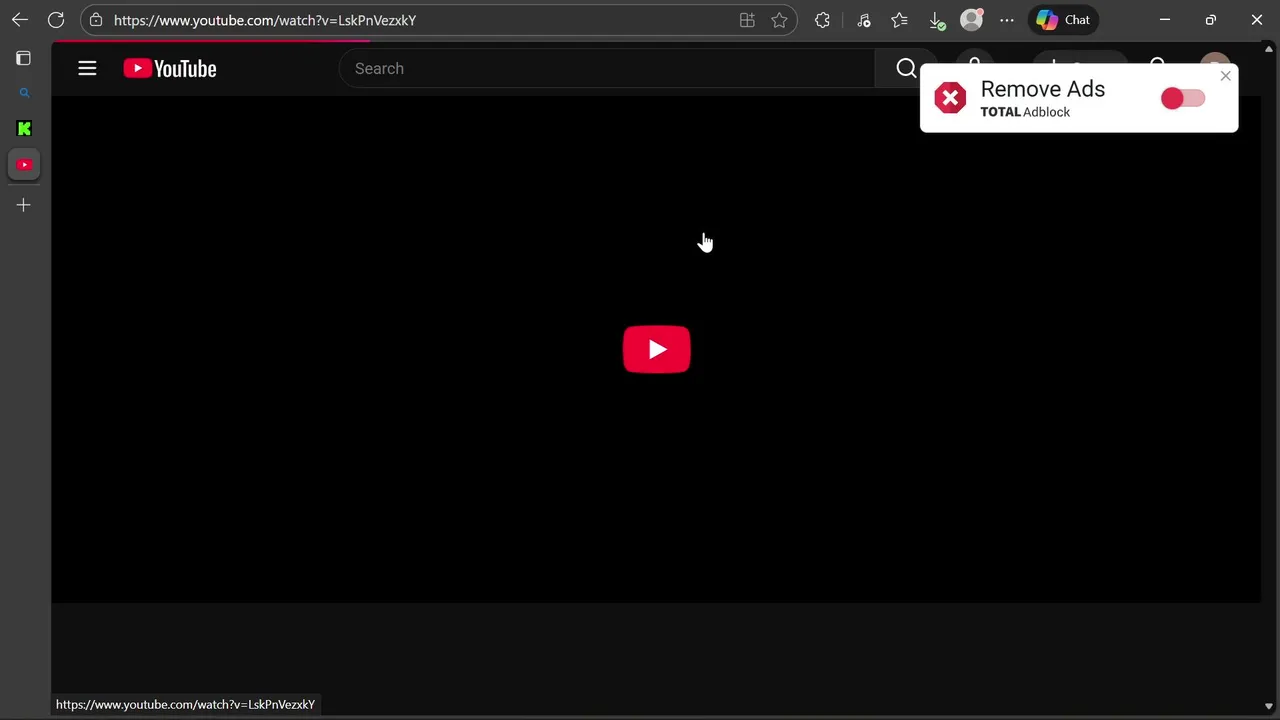Switch to the green K tab in the sidebar
The height and width of the screenshot is (720, 1280).
pos(24,128)
